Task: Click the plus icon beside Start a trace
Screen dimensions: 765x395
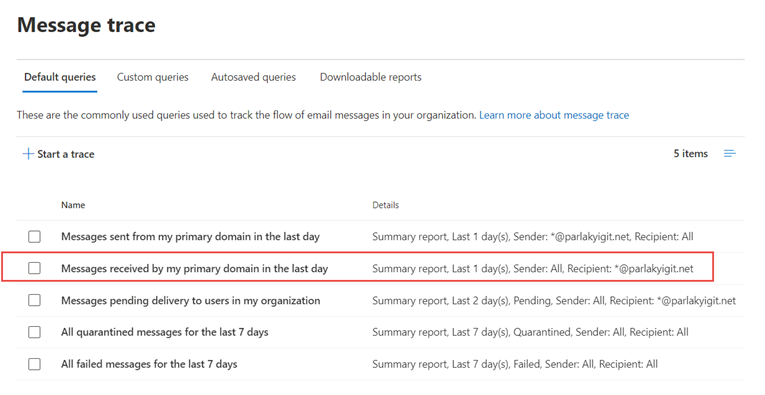Action: pyautogui.click(x=28, y=154)
